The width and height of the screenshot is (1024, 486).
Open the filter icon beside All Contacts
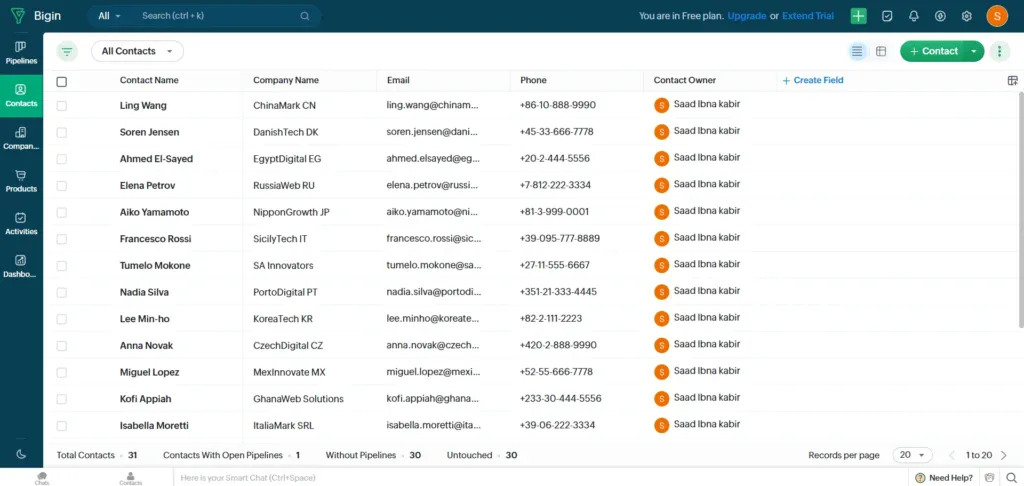[x=67, y=51]
